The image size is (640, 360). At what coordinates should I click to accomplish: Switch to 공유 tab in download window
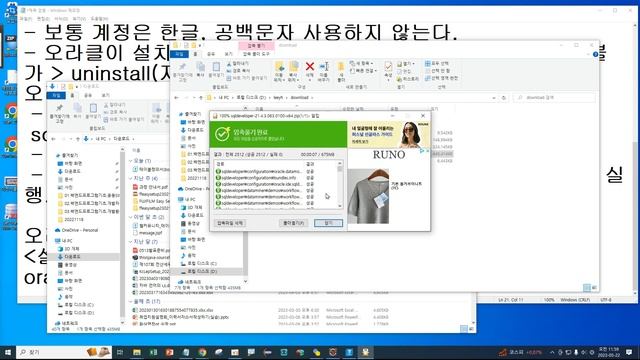pos(211,54)
